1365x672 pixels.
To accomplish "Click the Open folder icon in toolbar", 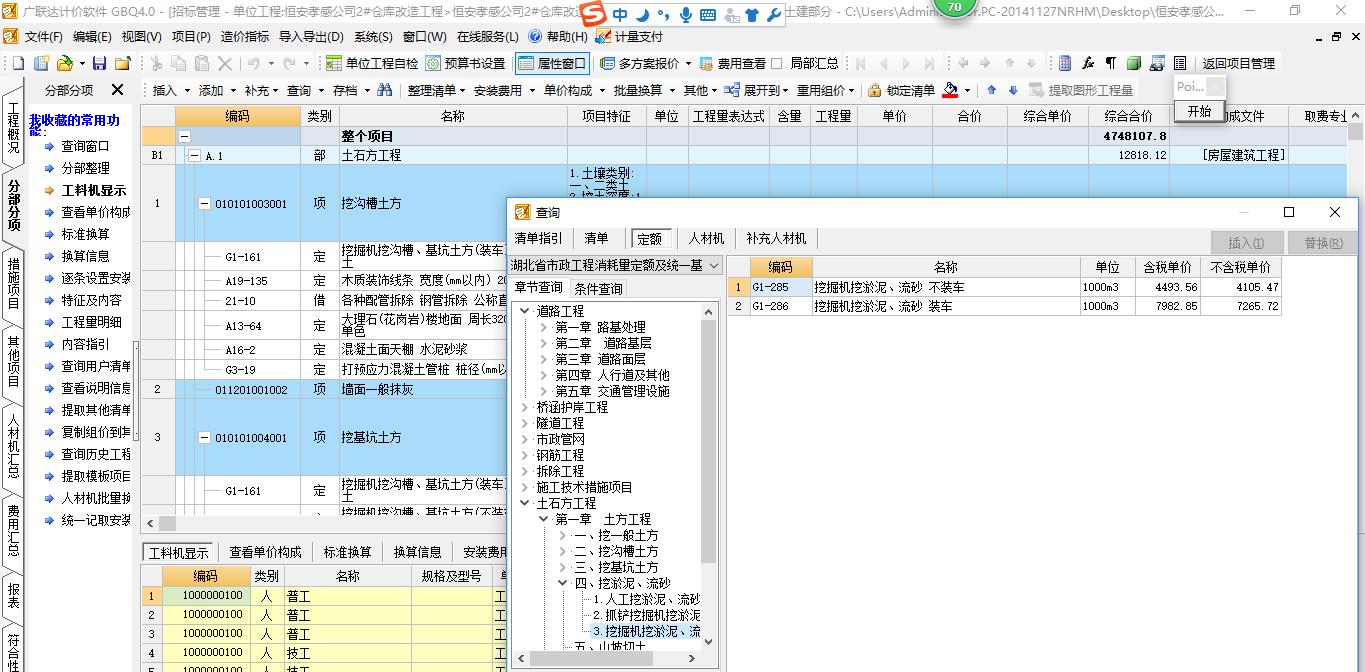I will point(63,63).
